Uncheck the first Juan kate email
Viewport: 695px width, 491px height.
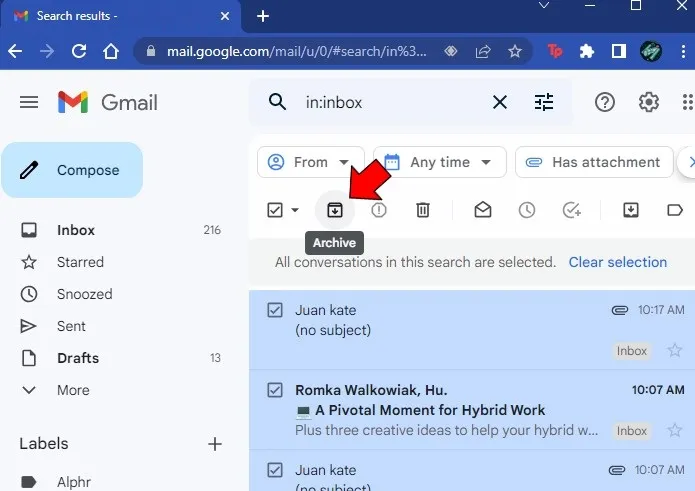tap(275, 310)
